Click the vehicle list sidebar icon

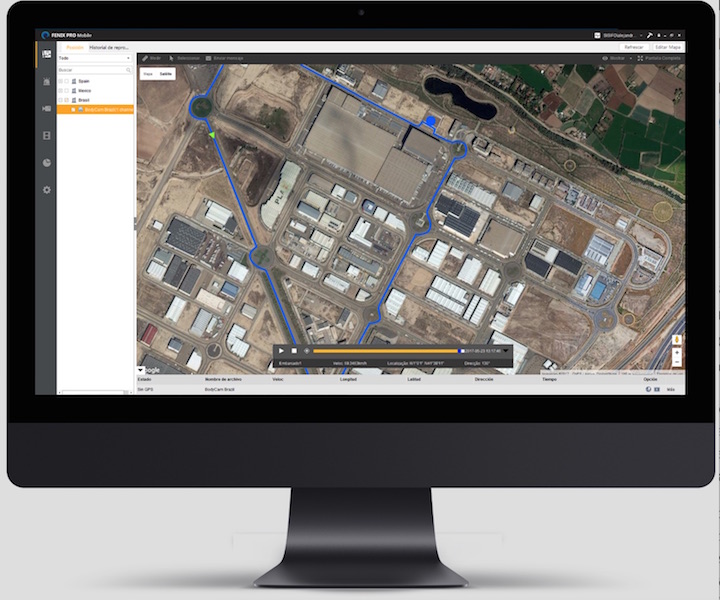point(46,81)
